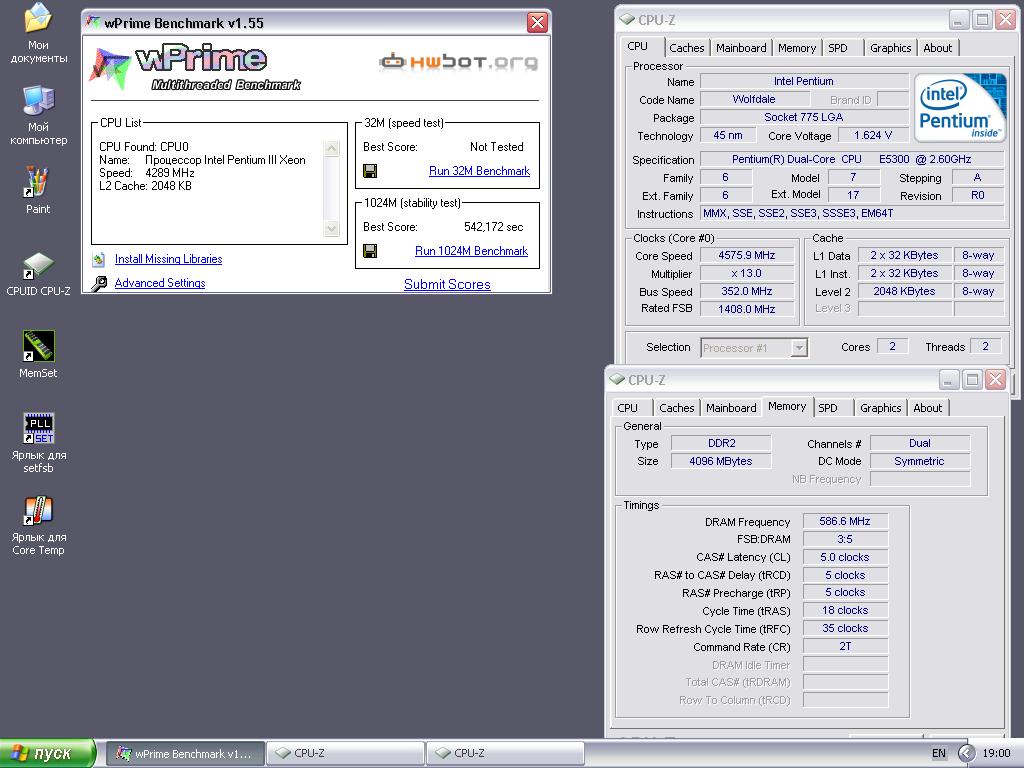Open Processor #1 selection dropdown
Screen dimensions: 1024x768
[754, 347]
